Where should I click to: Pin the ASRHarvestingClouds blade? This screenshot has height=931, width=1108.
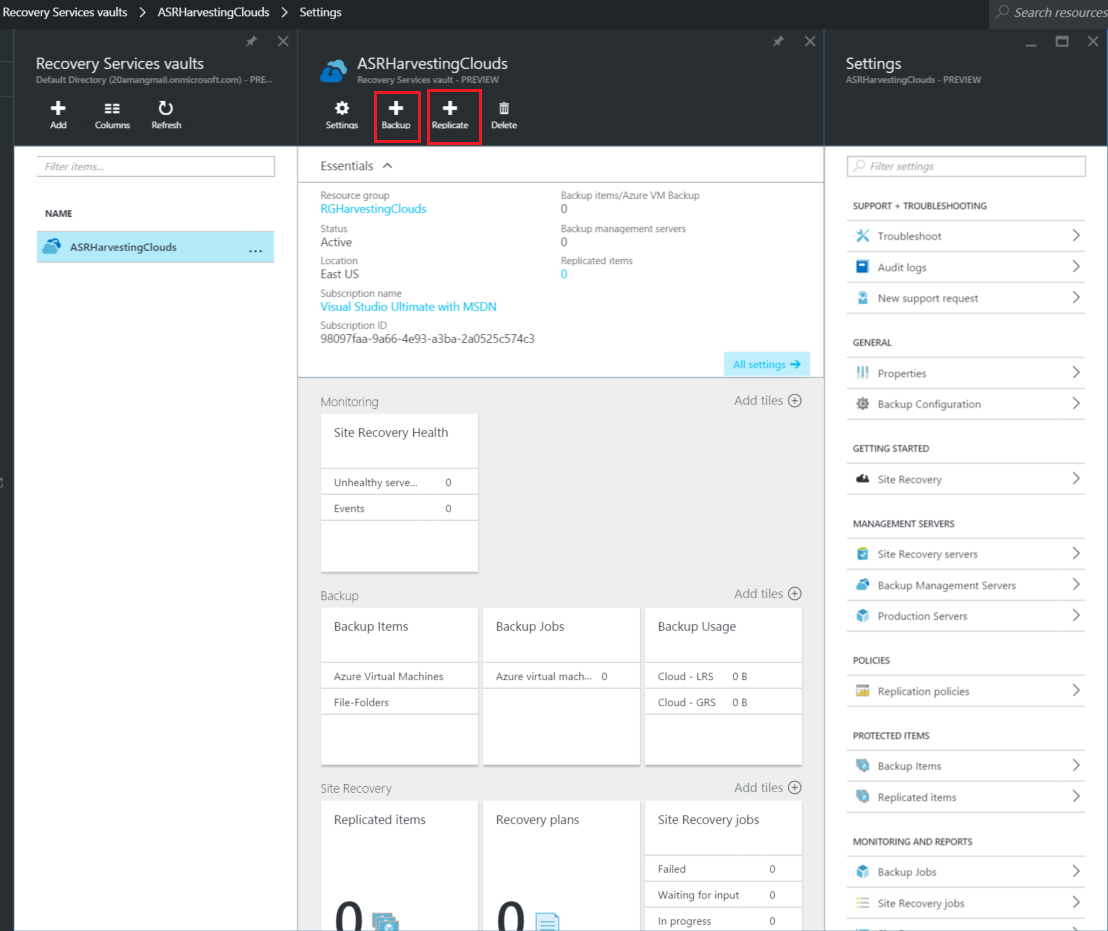pos(778,41)
